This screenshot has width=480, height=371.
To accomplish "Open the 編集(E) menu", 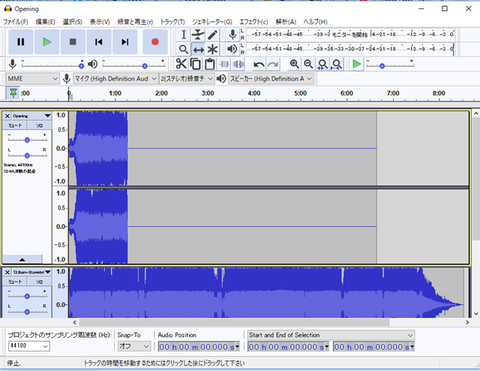I will 45,22.
